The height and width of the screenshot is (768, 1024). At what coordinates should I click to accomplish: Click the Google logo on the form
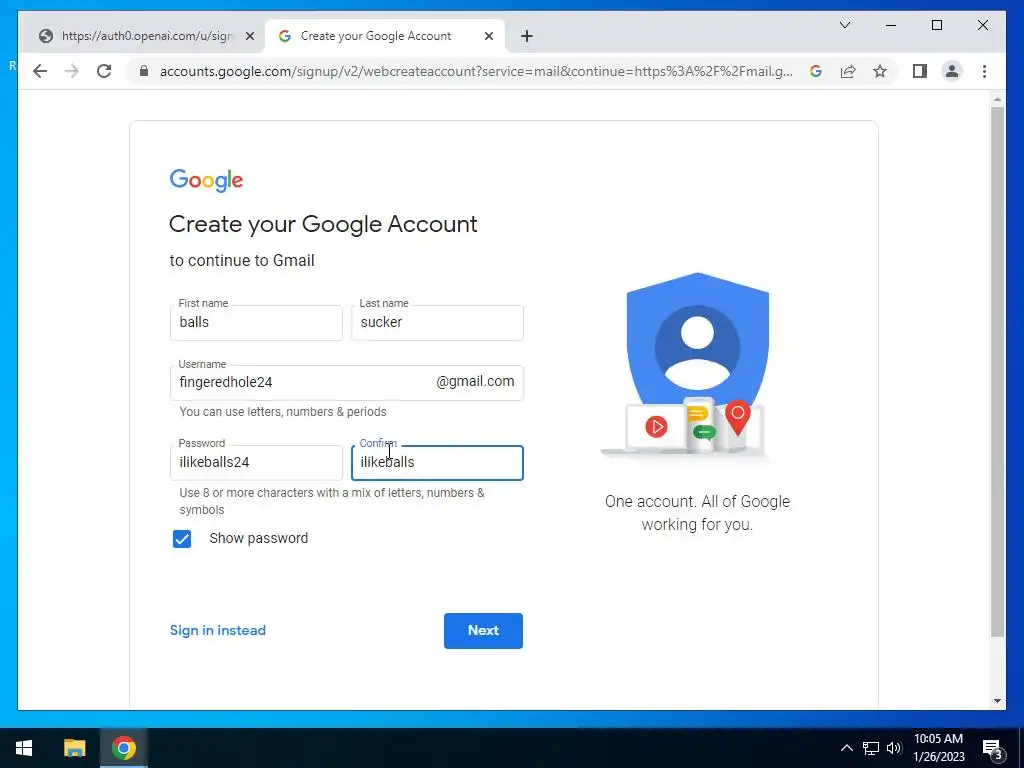(206, 180)
